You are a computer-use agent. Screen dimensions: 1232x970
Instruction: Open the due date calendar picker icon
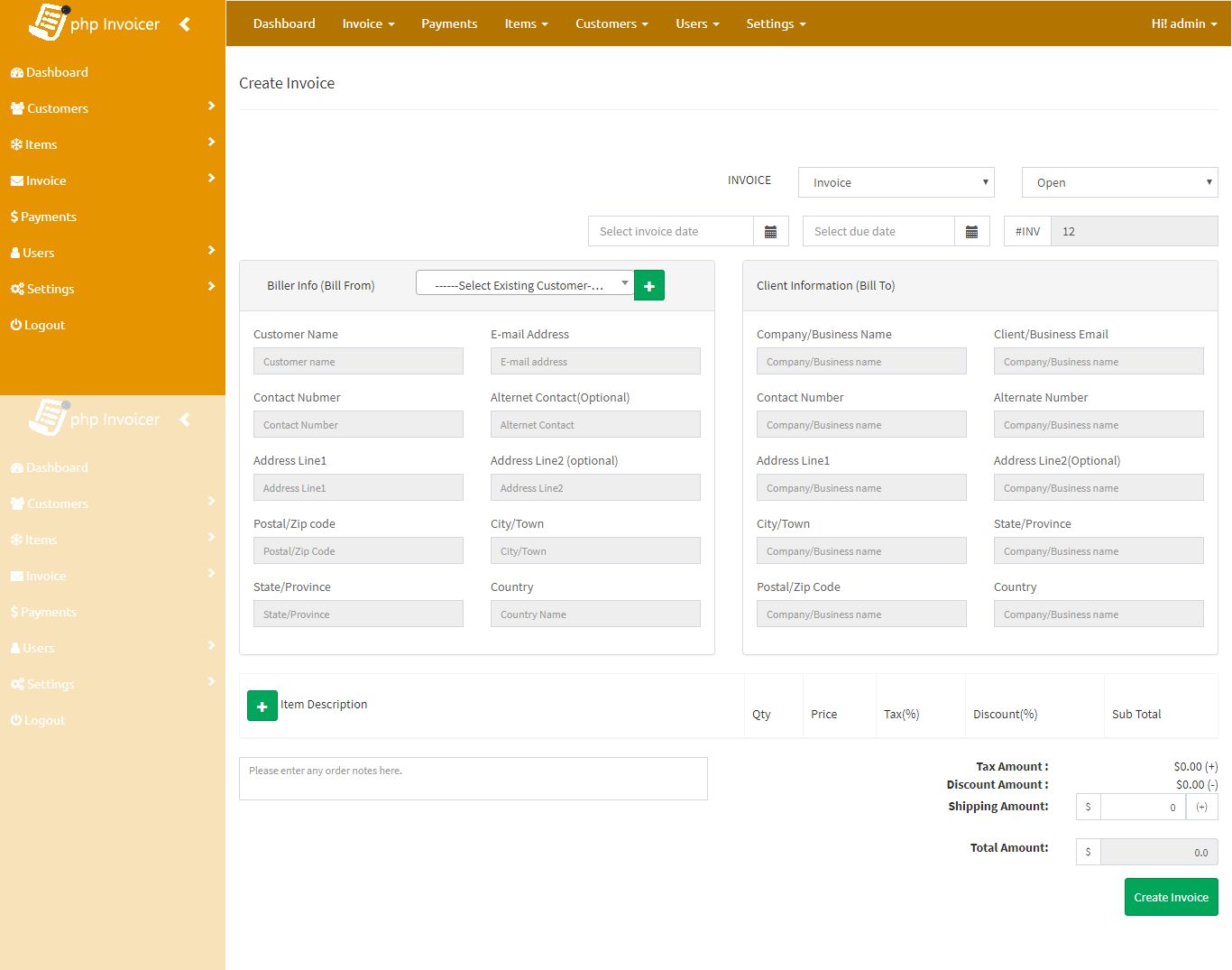coord(971,232)
